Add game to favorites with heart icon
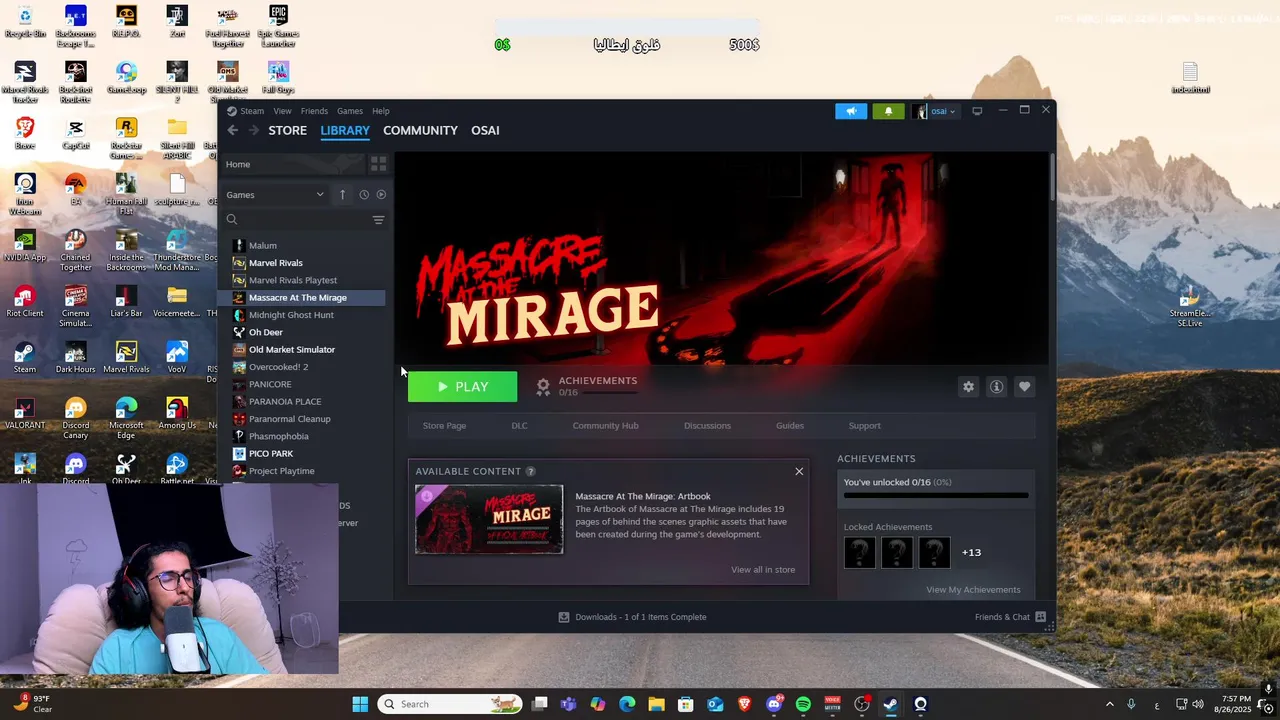 [1024, 387]
